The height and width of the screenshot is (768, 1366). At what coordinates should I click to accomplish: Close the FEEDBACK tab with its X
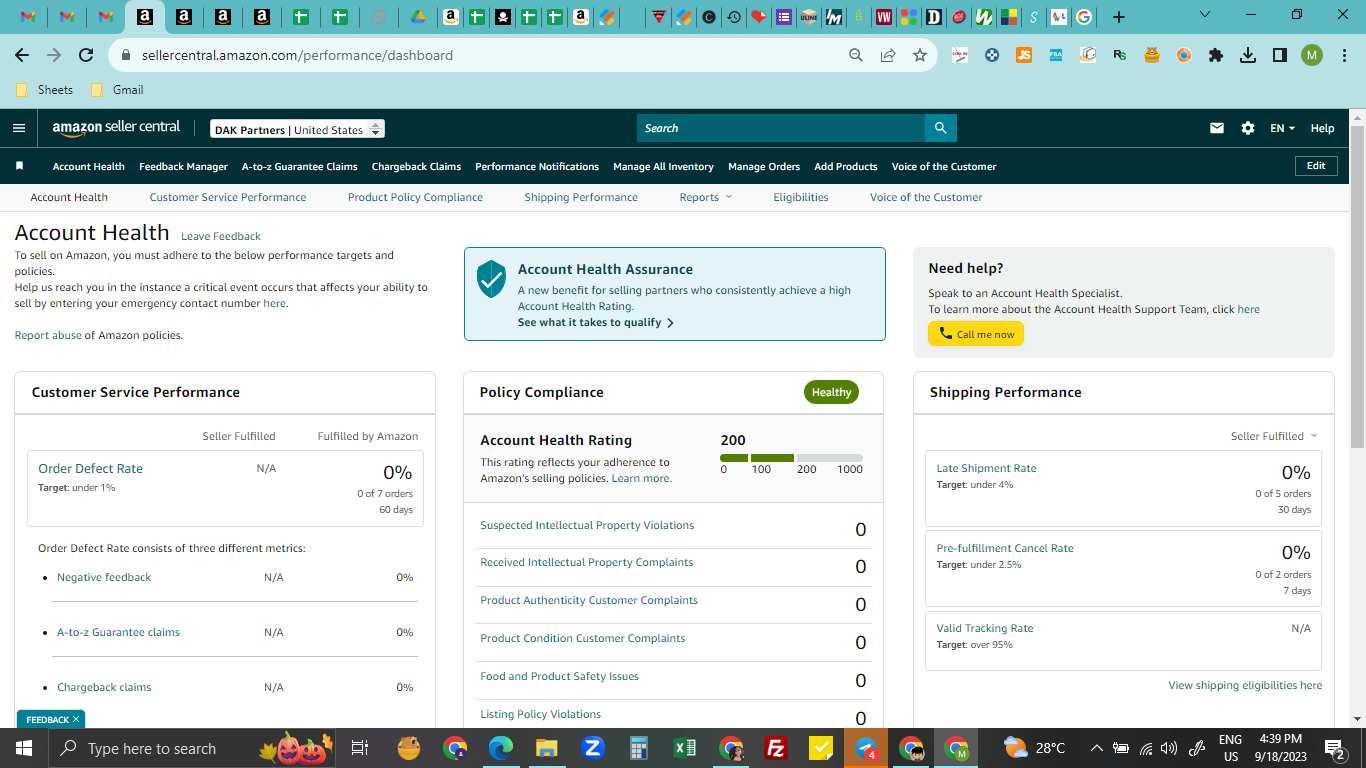pyautogui.click(x=76, y=719)
